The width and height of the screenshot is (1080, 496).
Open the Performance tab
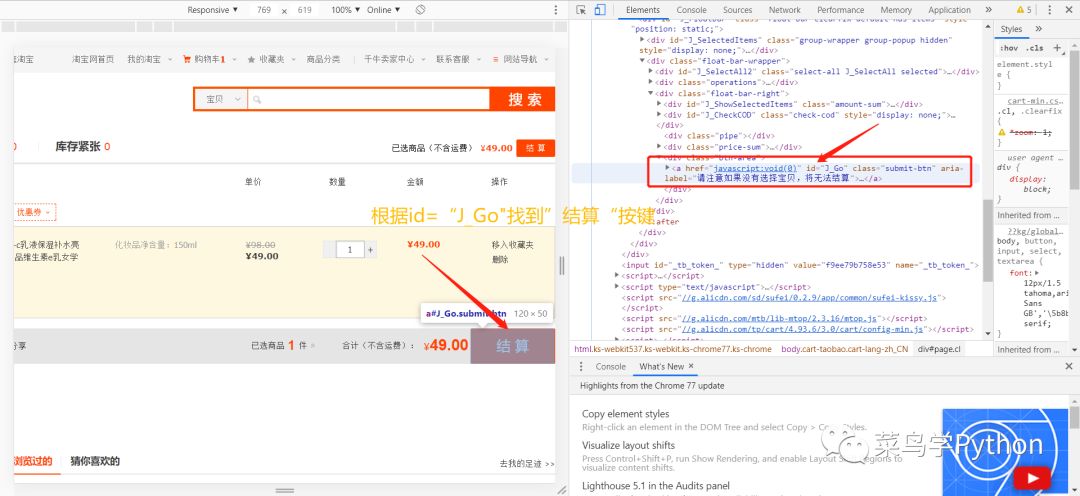[x=840, y=10]
